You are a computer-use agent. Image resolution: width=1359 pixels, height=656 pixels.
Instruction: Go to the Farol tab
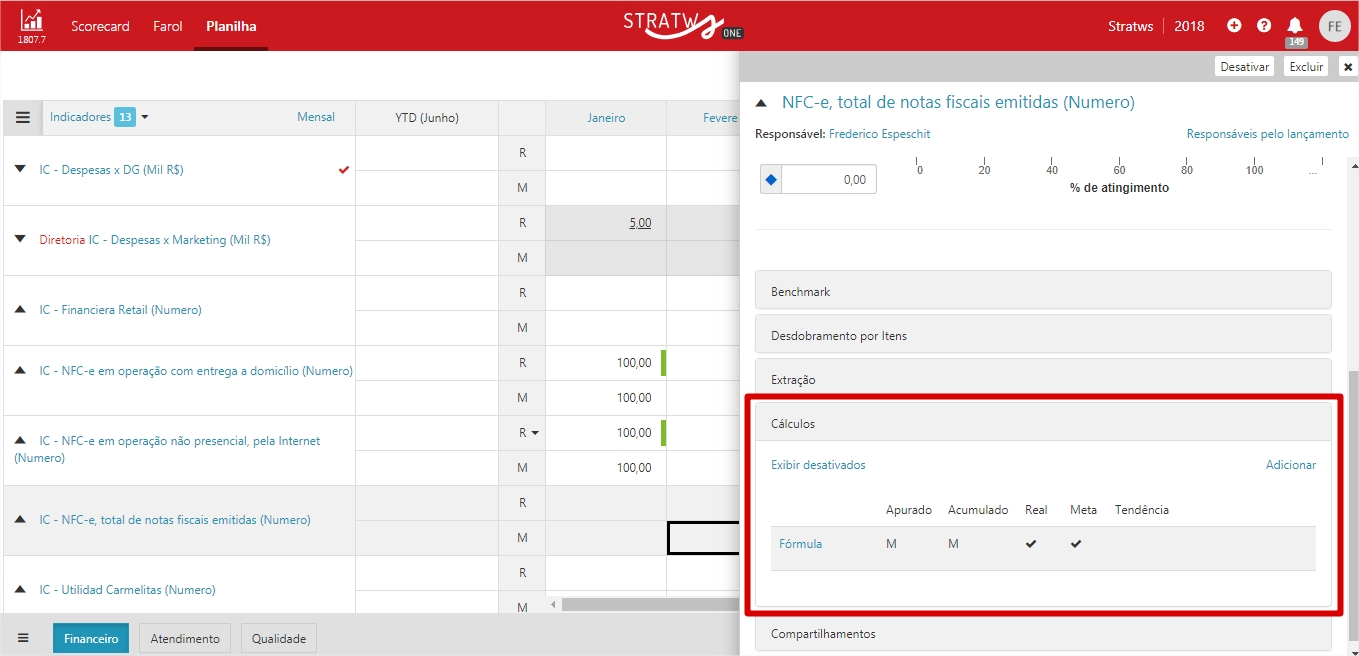click(168, 26)
